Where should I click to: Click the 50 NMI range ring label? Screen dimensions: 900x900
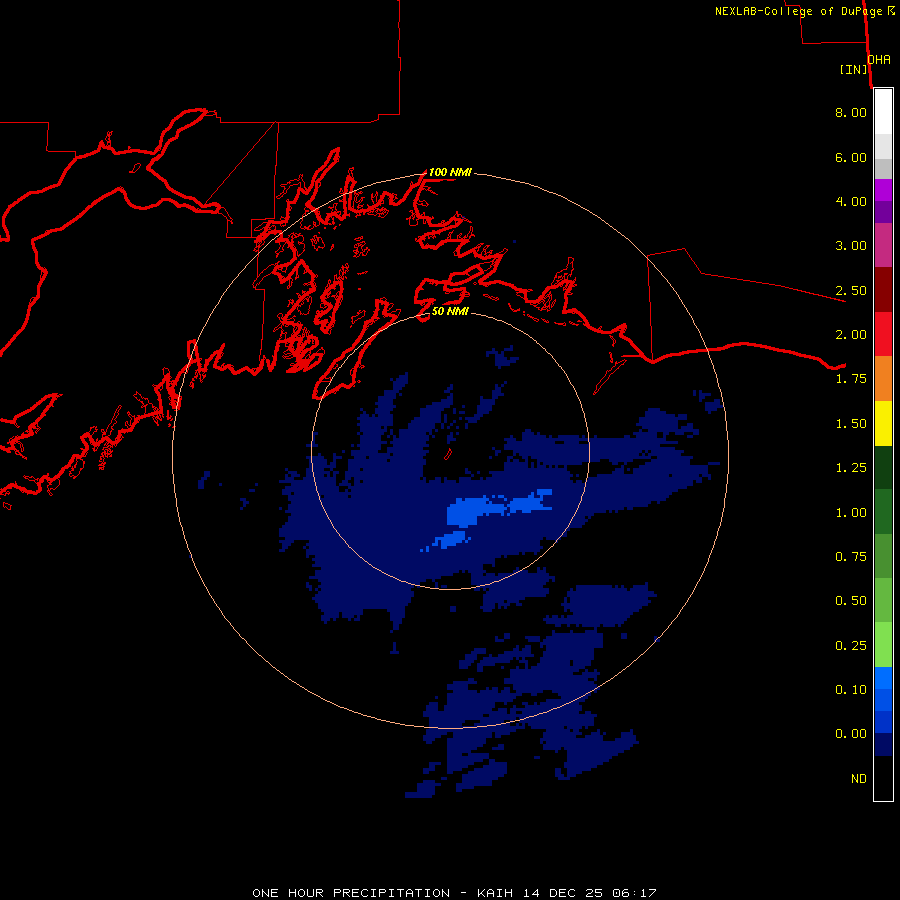pyautogui.click(x=450, y=311)
